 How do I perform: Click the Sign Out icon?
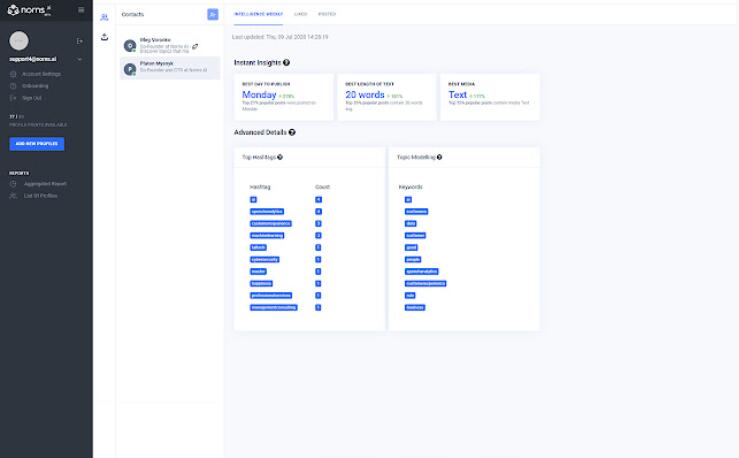pyautogui.click(x=13, y=98)
